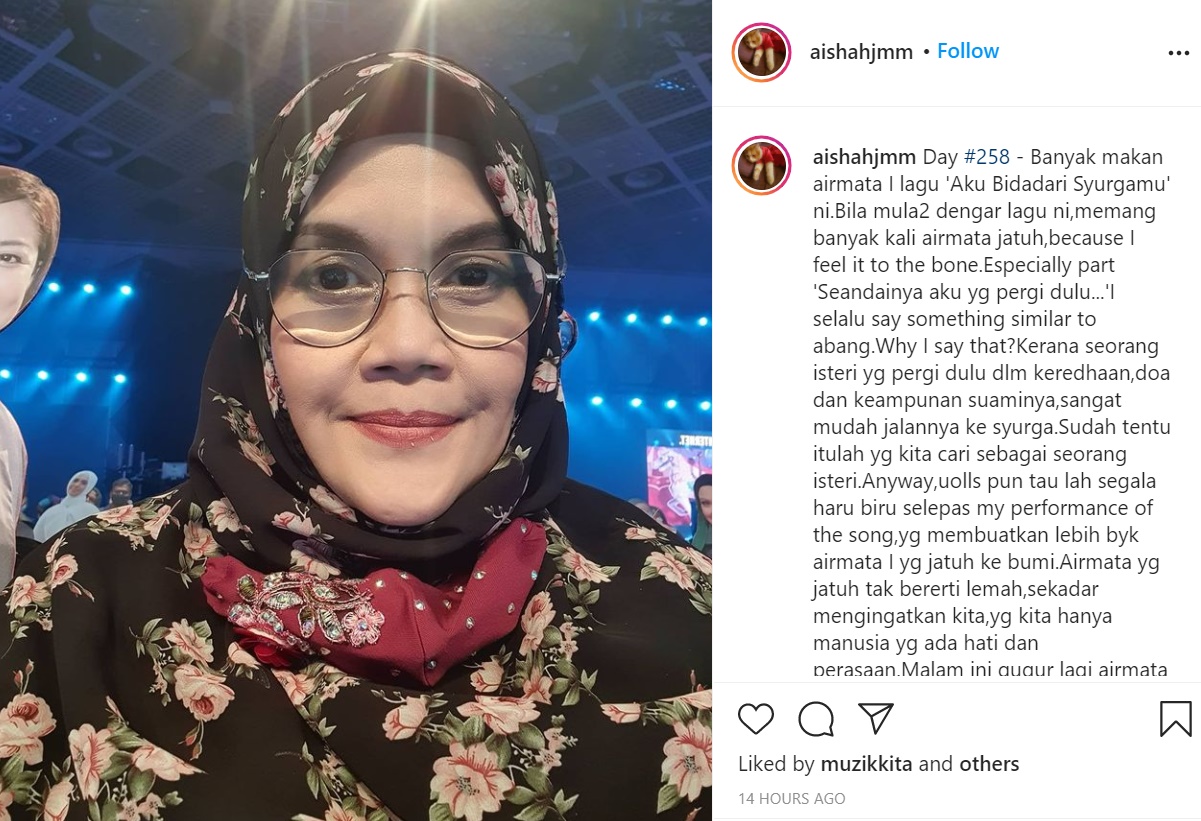Save the post with the bookmark icon
Screen dimensions: 1201x821
tap(1175, 718)
